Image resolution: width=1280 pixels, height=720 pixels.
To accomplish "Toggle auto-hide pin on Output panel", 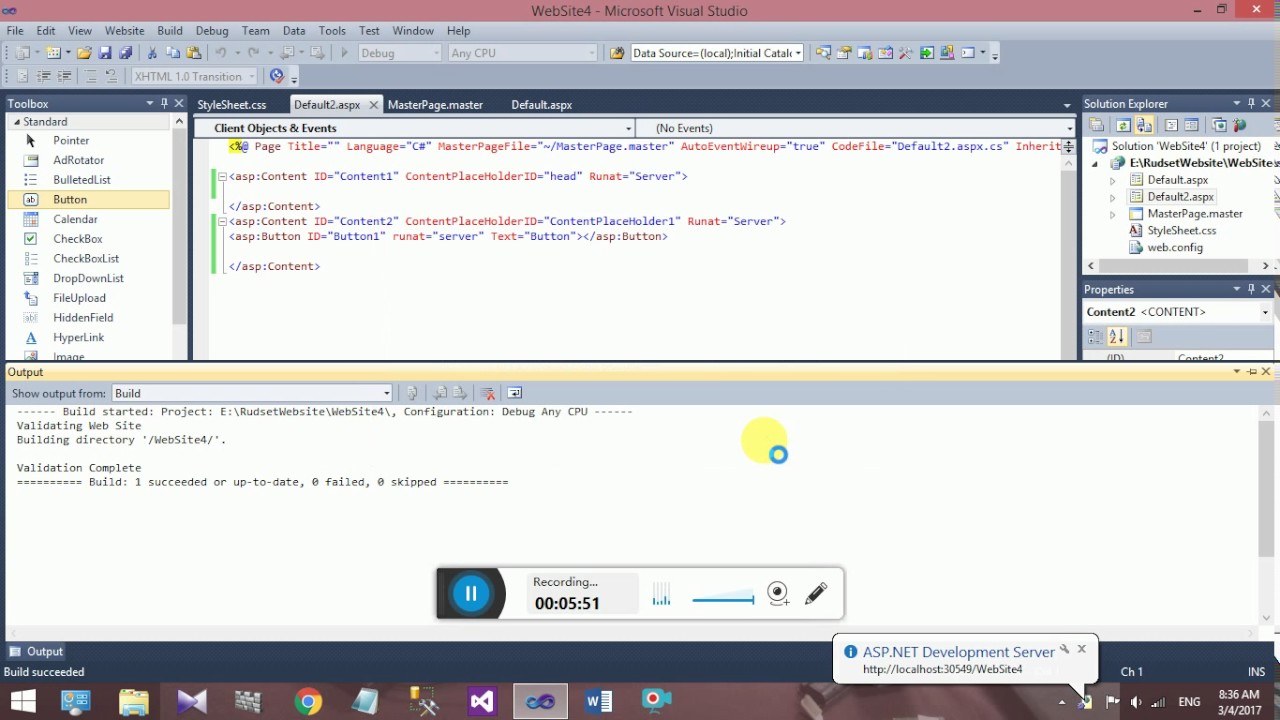I will (x=1251, y=372).
